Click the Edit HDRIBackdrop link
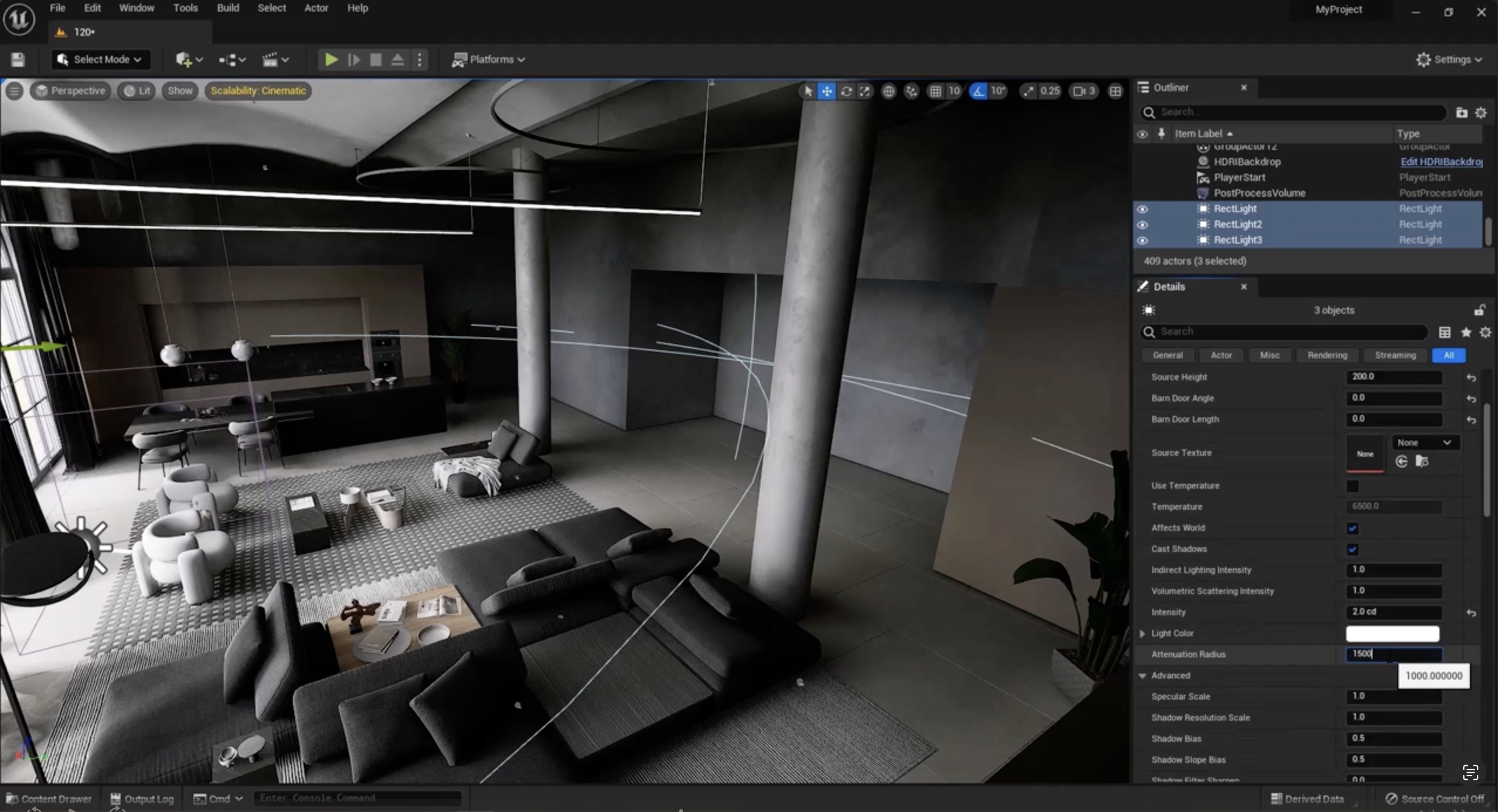Image resolution: width=1498 pixels, height=812 pixels. tap(1441, 162)
